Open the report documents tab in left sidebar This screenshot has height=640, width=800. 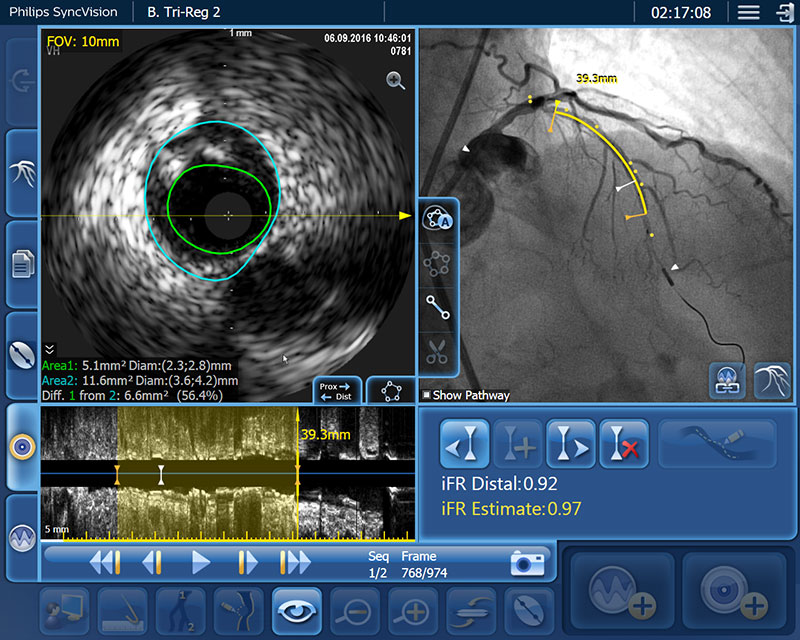(x=21, y=263)
